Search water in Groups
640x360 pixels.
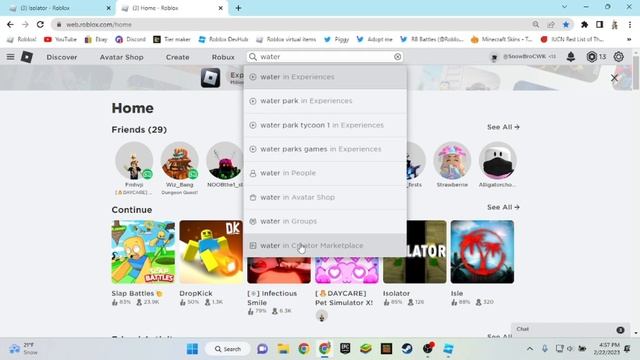click(x=325, y=221)
